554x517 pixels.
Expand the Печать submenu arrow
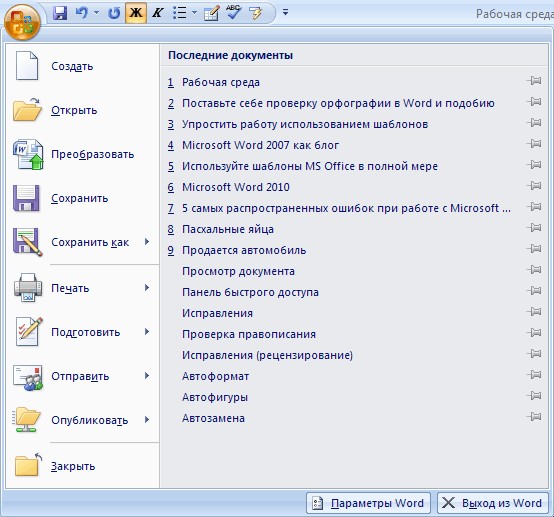(x=147, y=288)
